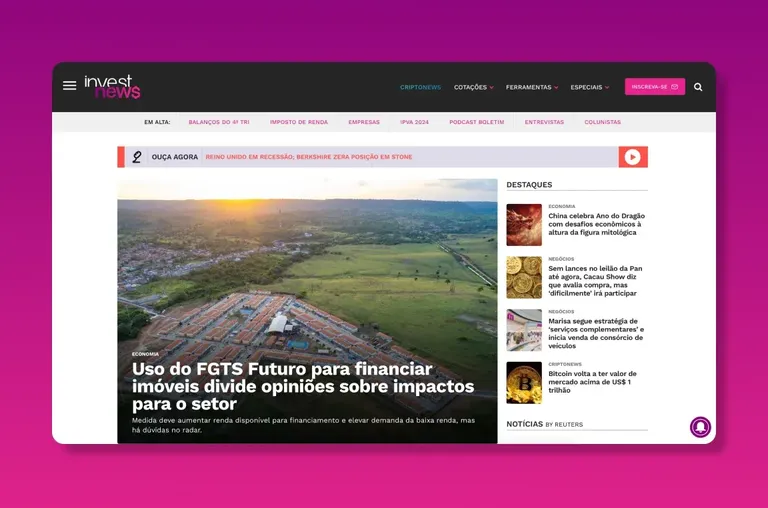Expand the Ferramentas dropdown
Screen dimensions: 768x508
coord(532,87)
